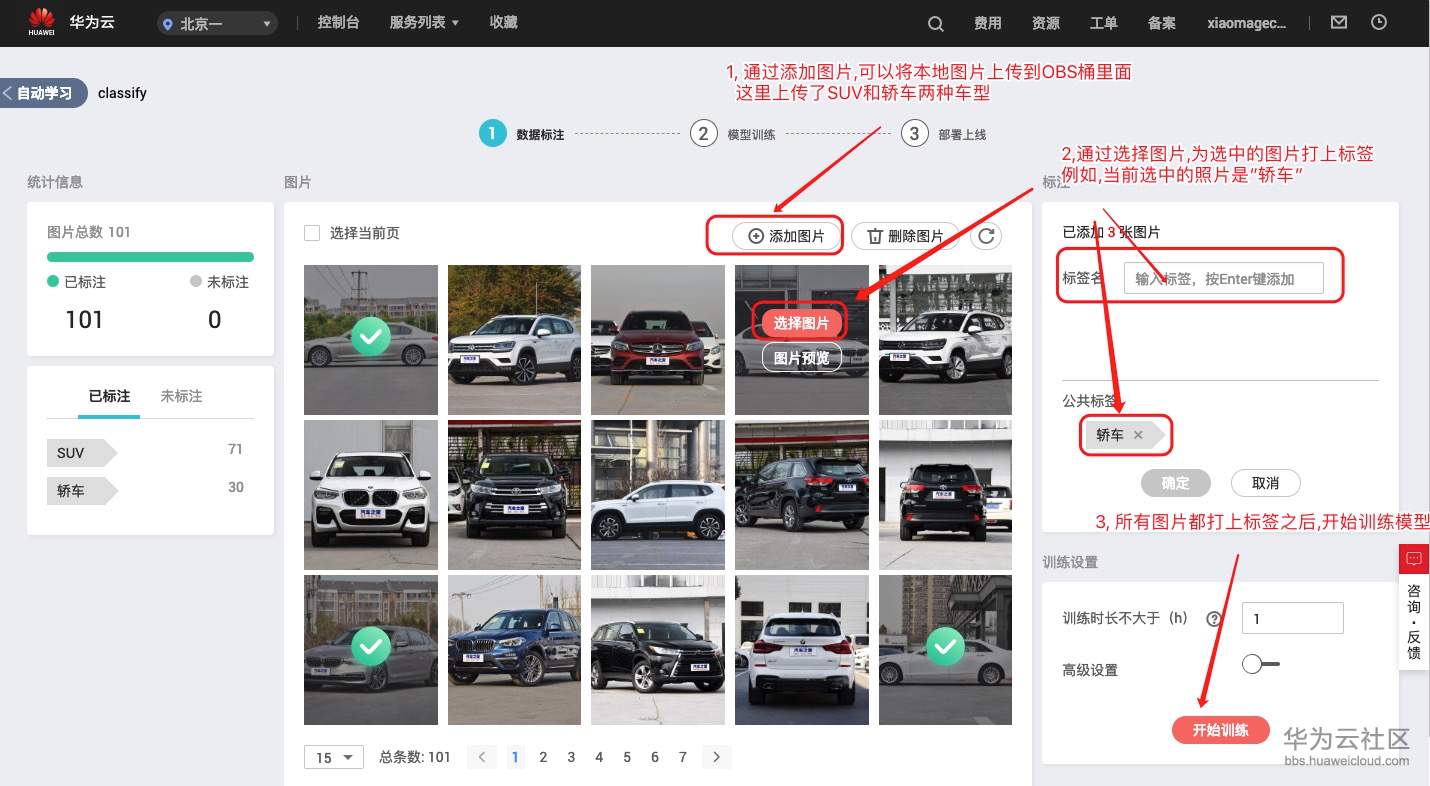Go to page 6

(x=655, y=757)
